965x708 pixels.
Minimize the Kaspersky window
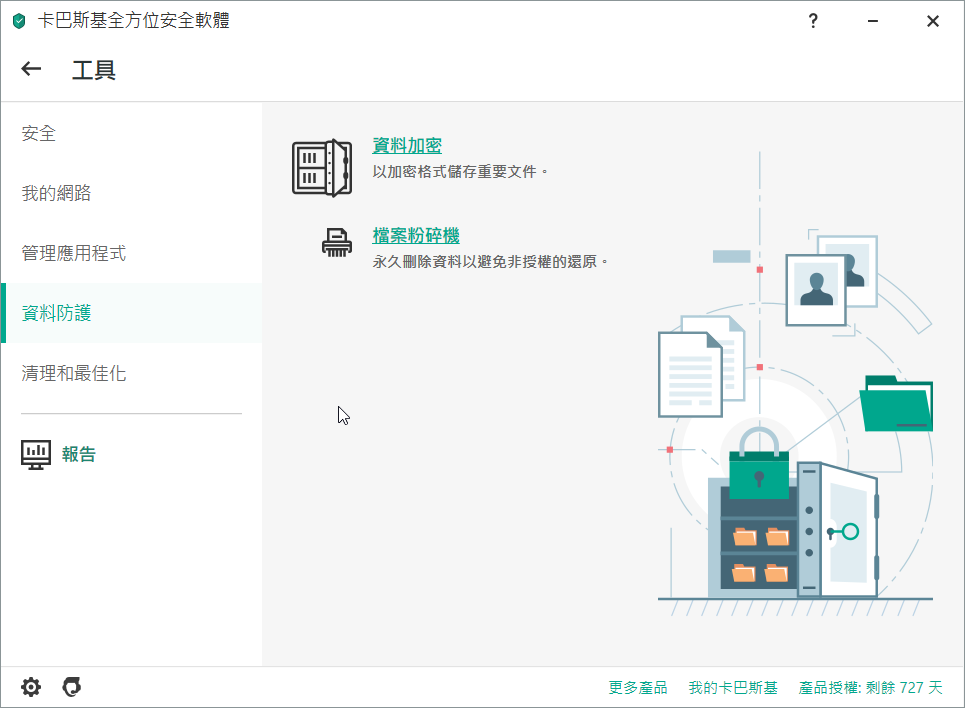point(874,21)
